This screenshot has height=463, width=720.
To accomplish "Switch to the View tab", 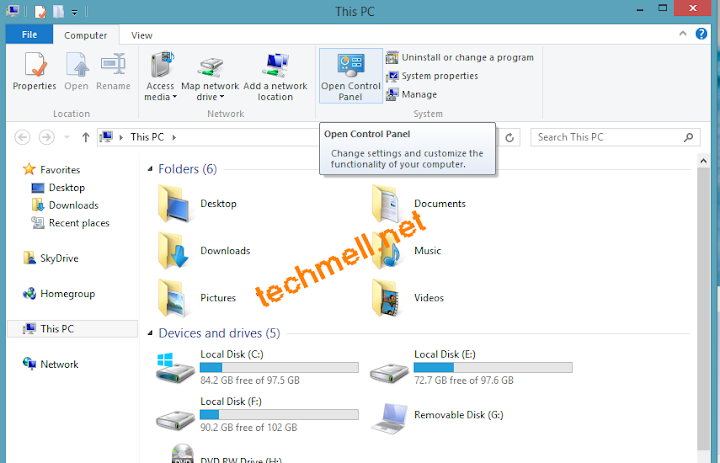I will pyautogui.click(x=141, y=35).
